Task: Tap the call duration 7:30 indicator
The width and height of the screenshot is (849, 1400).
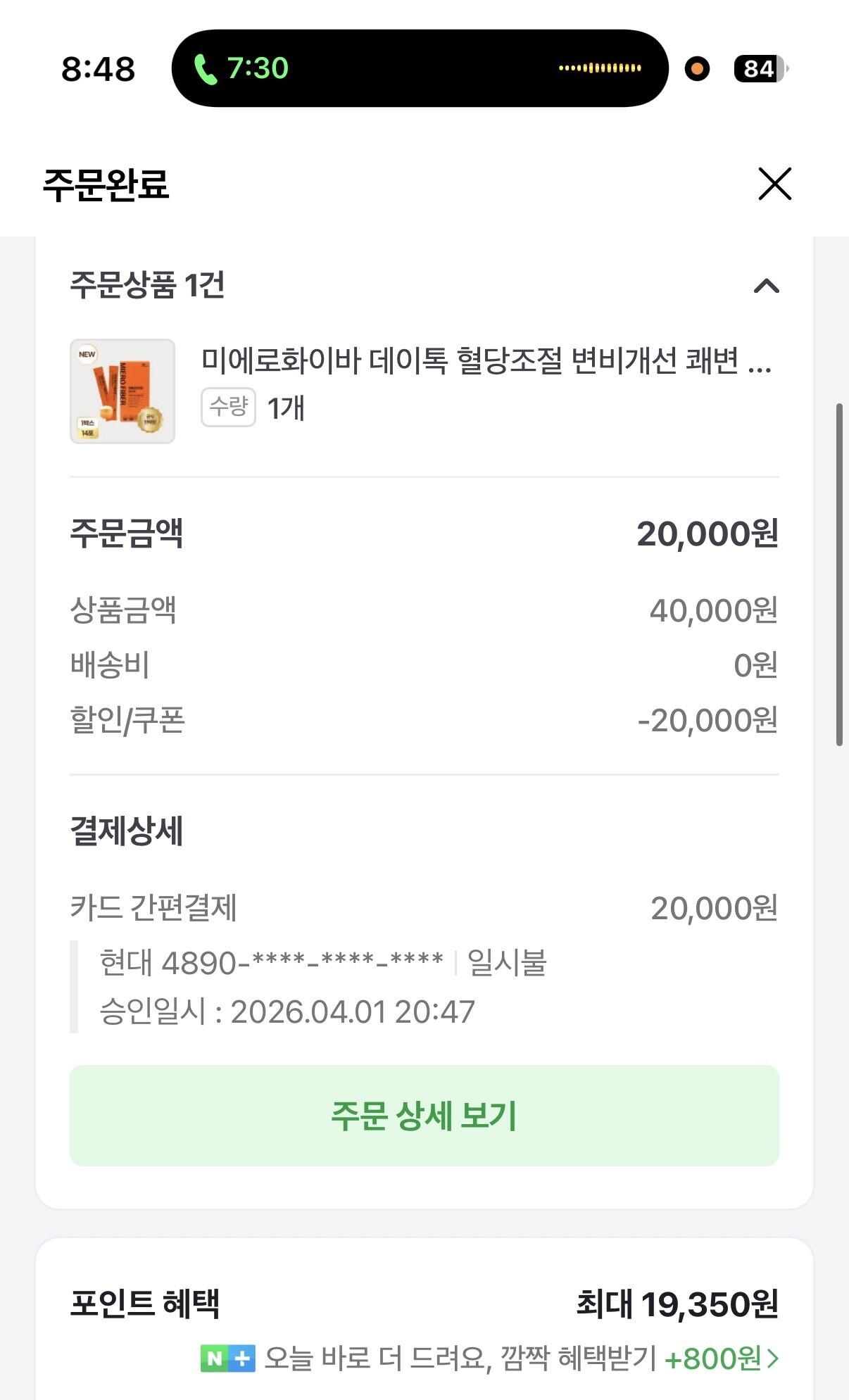Action: point(258,68)
